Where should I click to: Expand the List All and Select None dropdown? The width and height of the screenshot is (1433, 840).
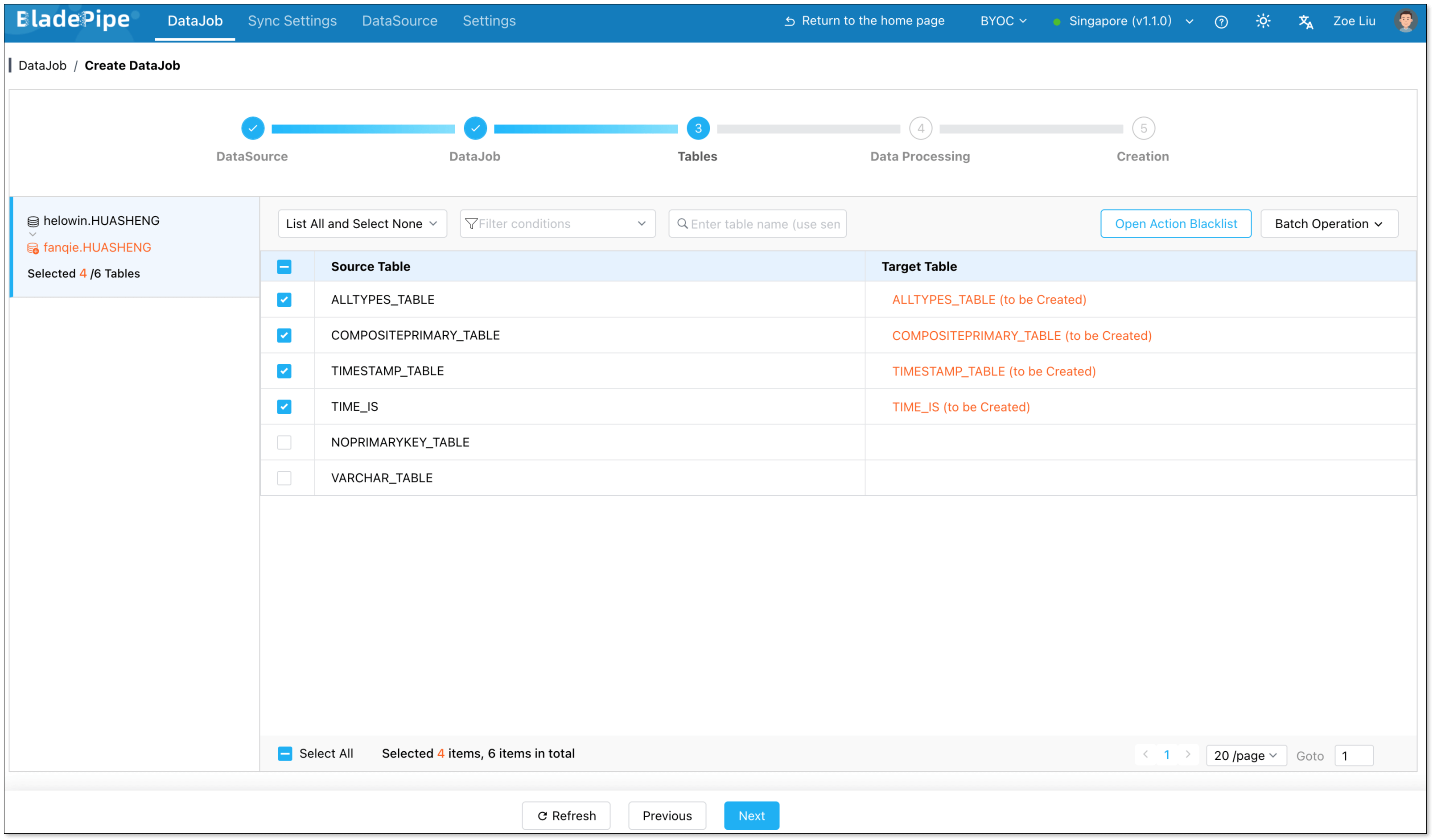click(362, 223)
